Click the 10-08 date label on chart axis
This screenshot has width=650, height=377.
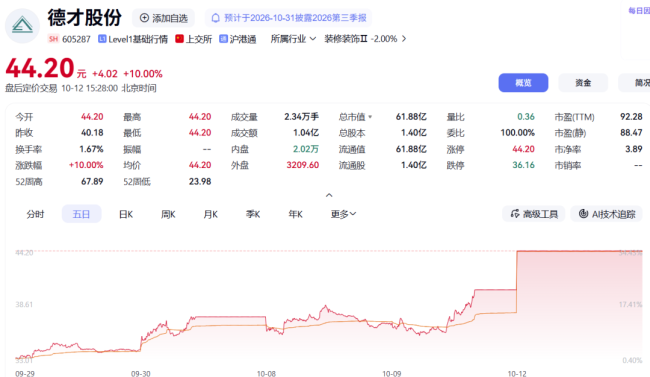(x=266, y=373)
